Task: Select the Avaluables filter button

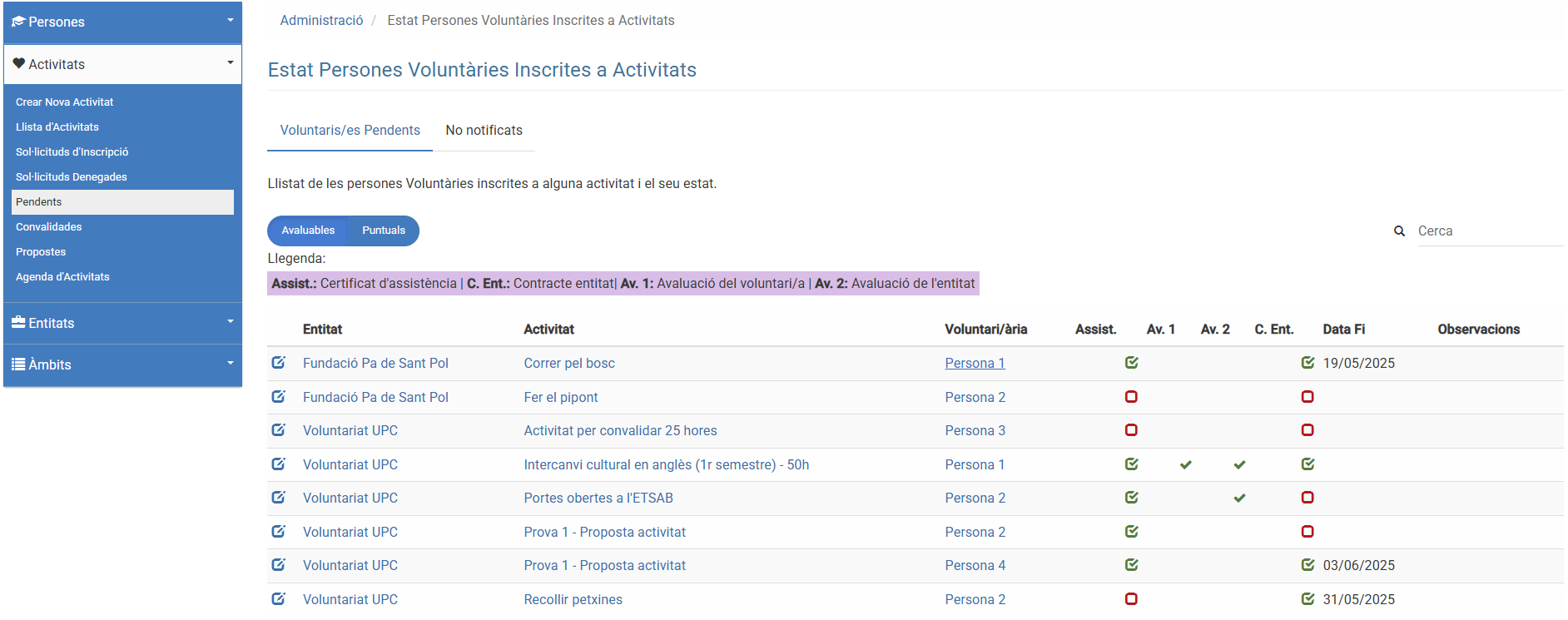Action: point(308,231)
